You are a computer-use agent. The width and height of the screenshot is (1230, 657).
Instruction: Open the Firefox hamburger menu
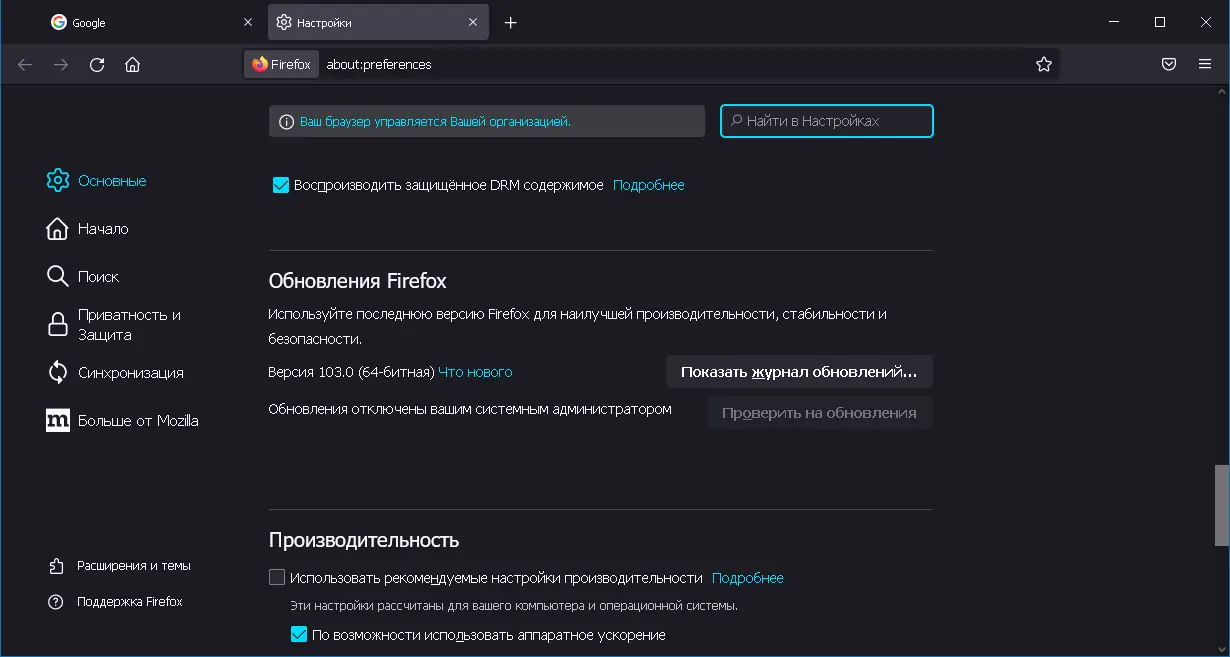(1205, 65)
